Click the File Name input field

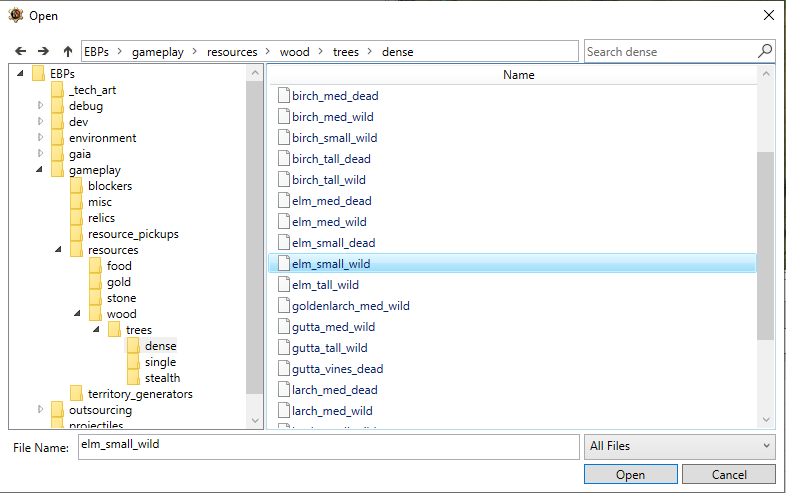[329, 446]
